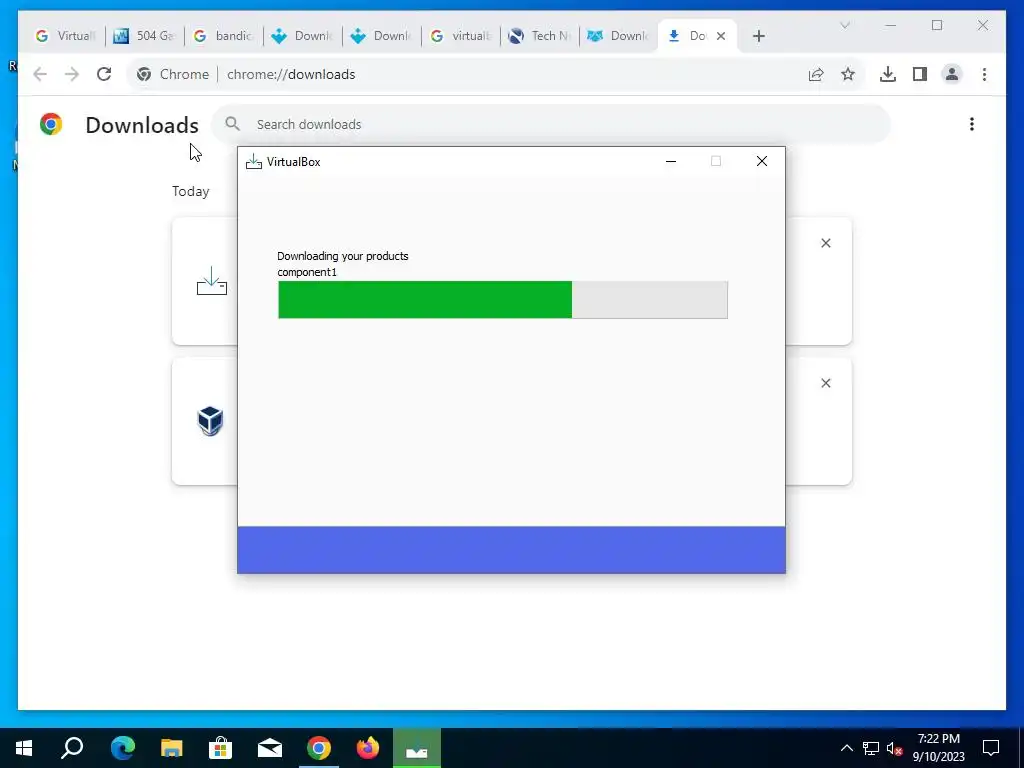
Task: Click the green installer taskbar icon
Action: (x=417, y=748)
